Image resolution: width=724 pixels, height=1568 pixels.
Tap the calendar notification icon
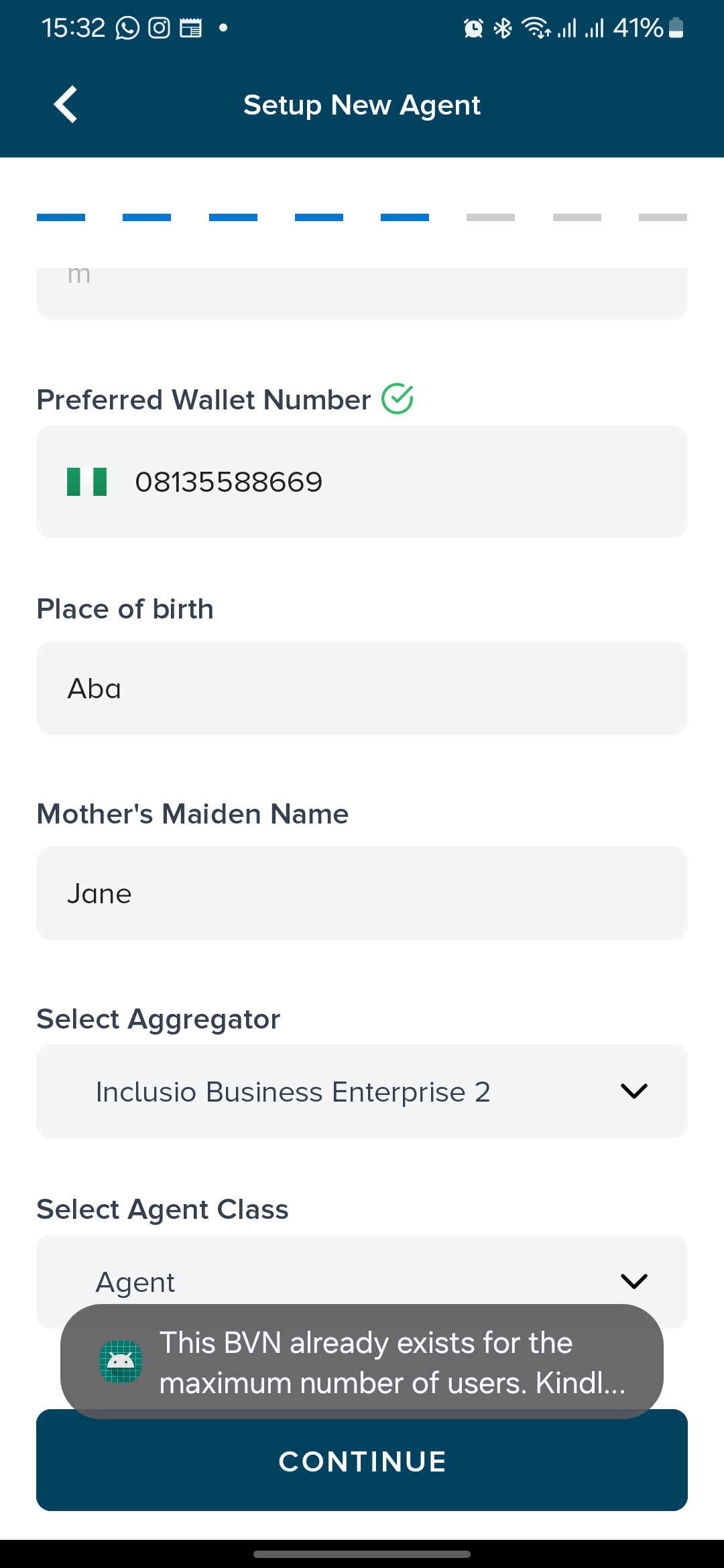coord(190,28)
